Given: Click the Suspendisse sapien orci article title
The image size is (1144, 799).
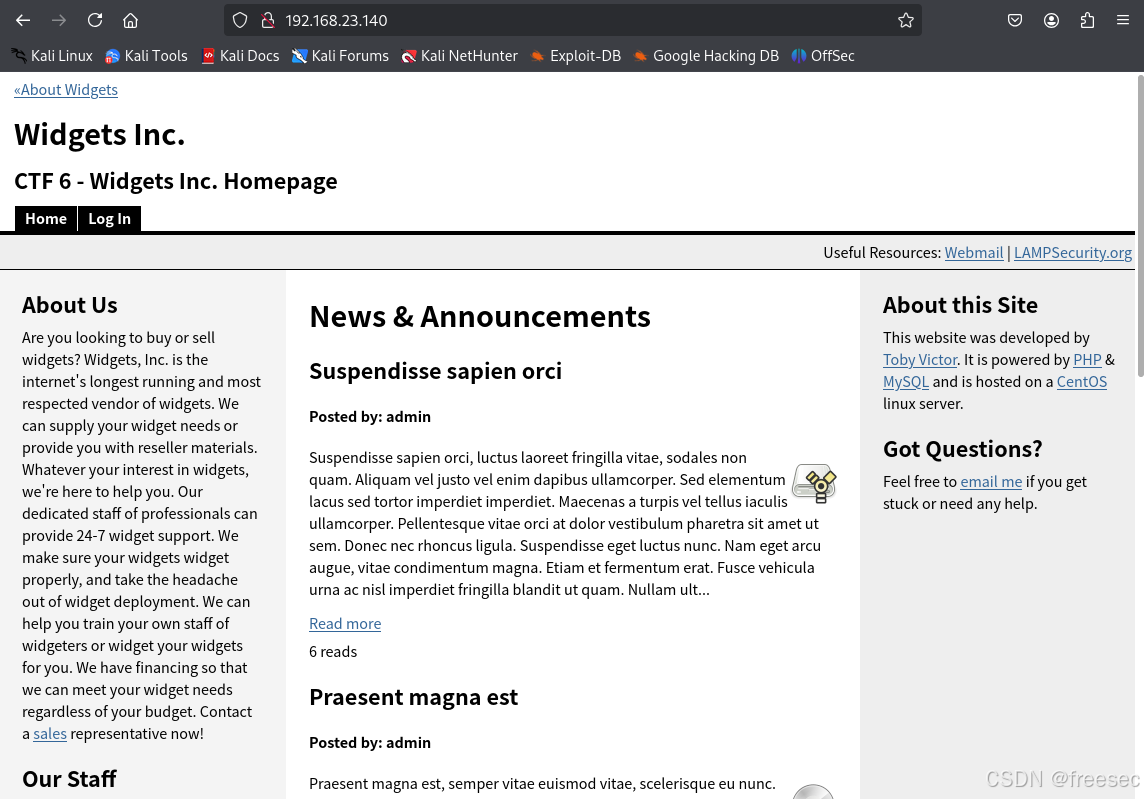Looking at the screenshot, I should [x=436, y=371].
